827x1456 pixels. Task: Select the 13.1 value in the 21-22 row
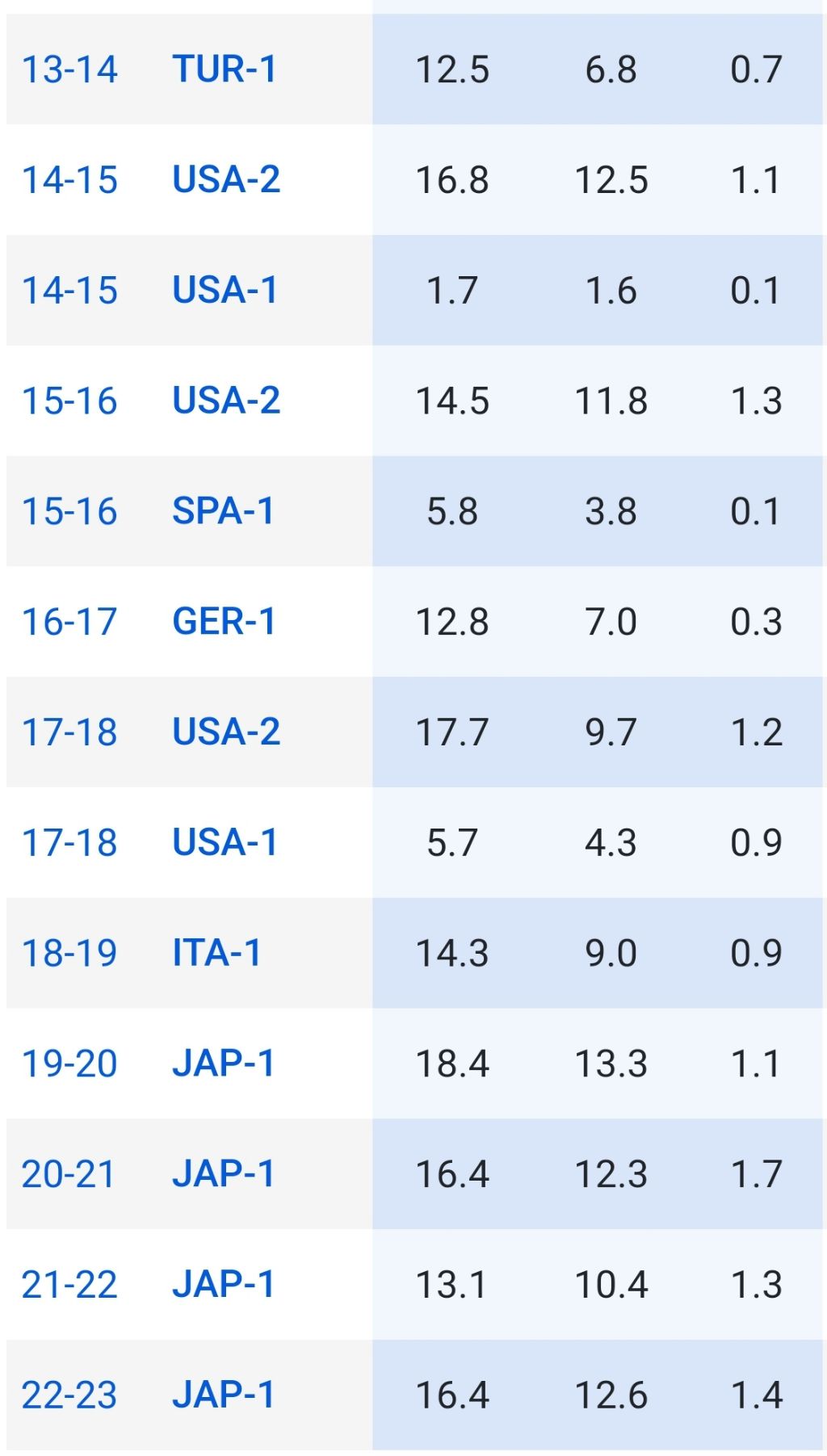(x=452, y=1285)
